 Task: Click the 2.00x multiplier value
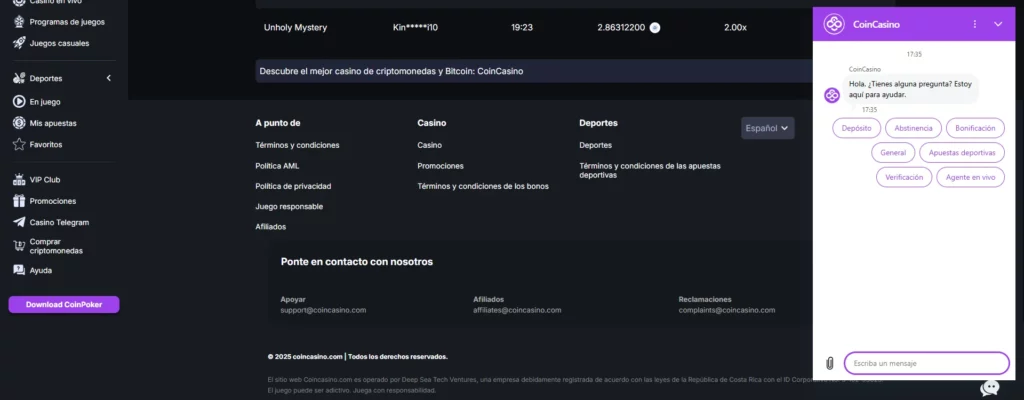(x=735, y=27)
